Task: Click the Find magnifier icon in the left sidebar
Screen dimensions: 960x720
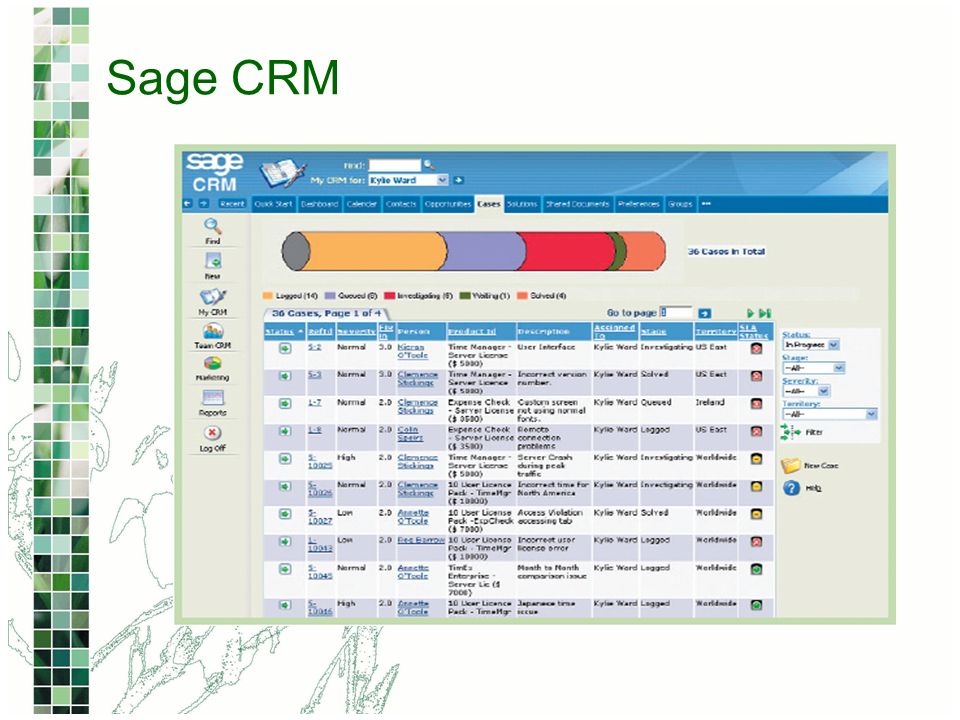Action: click(x=212, y=227)
